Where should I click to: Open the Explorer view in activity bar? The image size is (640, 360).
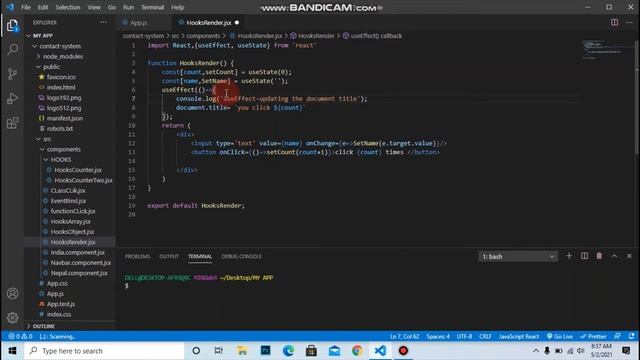coord(12,26)
